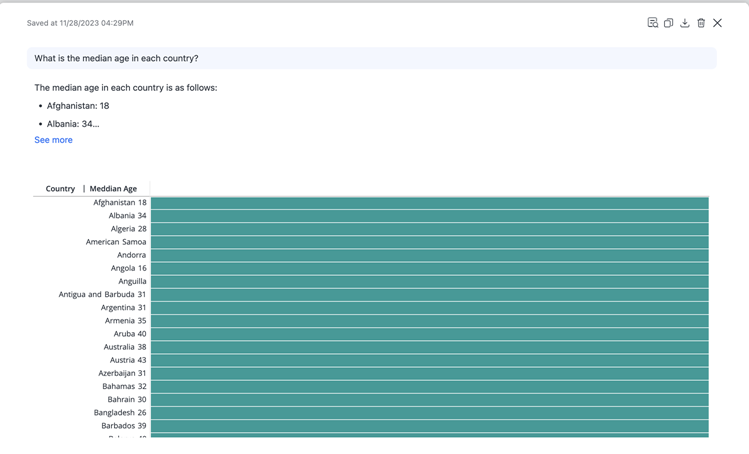Viewport: 749px width, 454px height.
Task: Close the saved answer panel
Action: pos(718,22)
